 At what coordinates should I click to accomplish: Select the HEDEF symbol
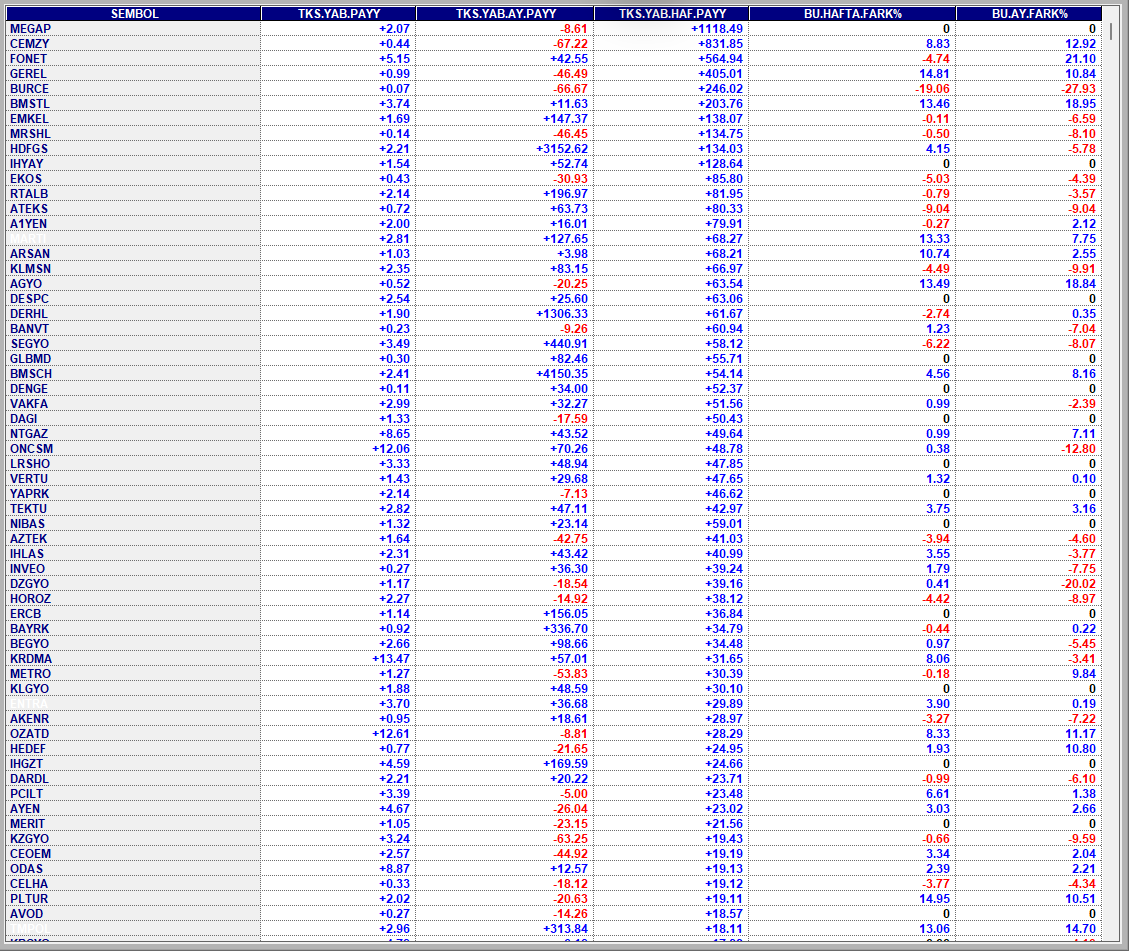pyautogui.click(x=27, y=749)
